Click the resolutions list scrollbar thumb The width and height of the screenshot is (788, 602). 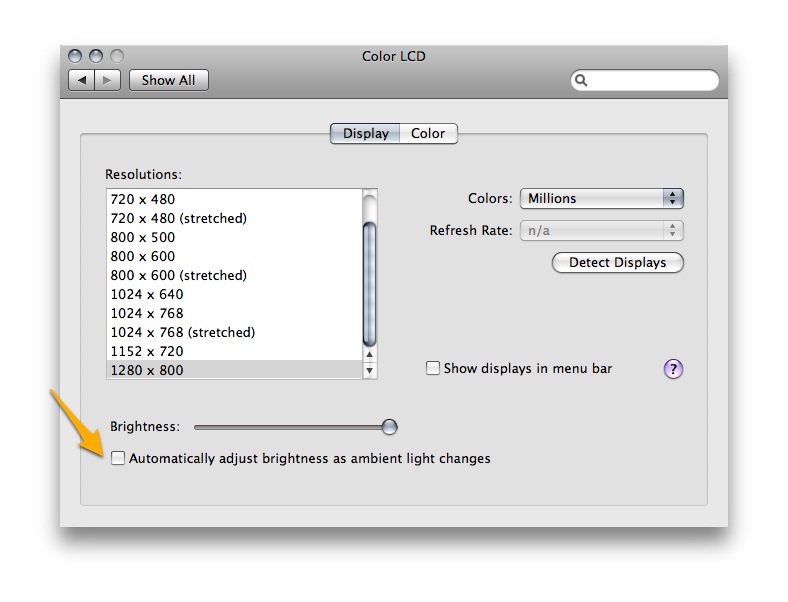point(369,284)
